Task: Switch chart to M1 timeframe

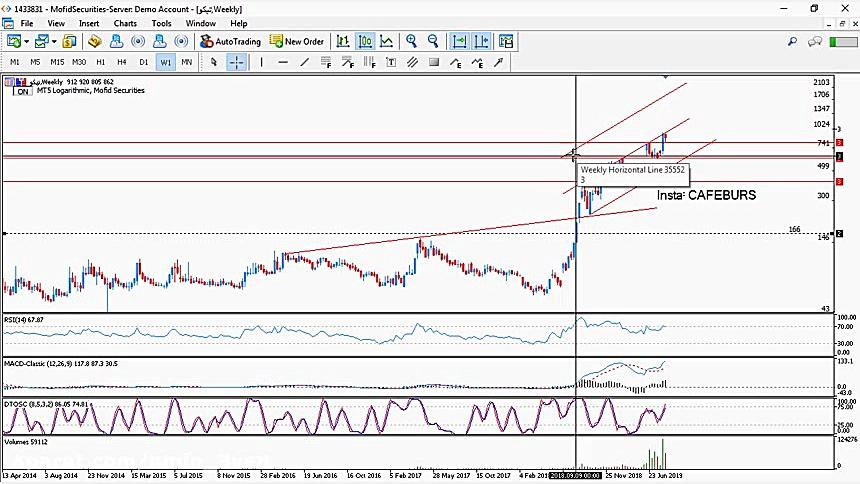Action: (15, 62)
